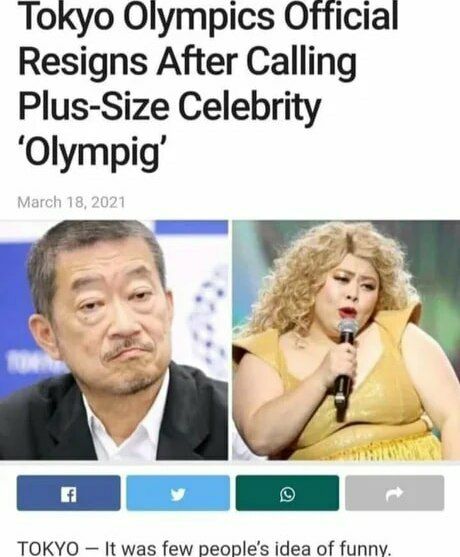Send the article through WhatsApp

(x=287, y=493)
